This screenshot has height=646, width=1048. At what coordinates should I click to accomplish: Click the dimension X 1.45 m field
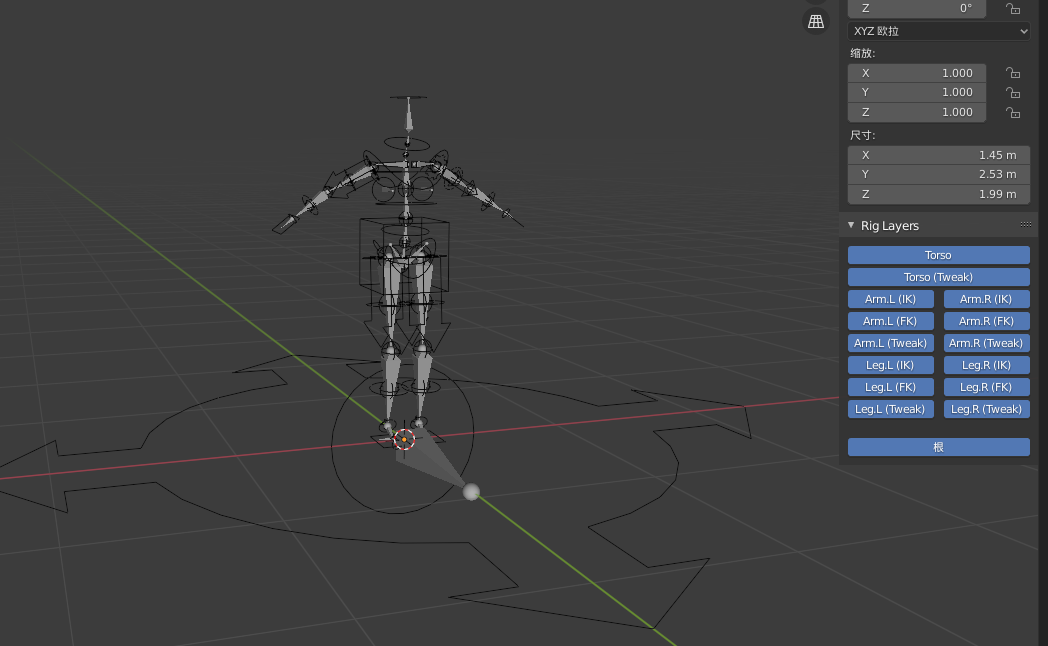tap(938, 155)
